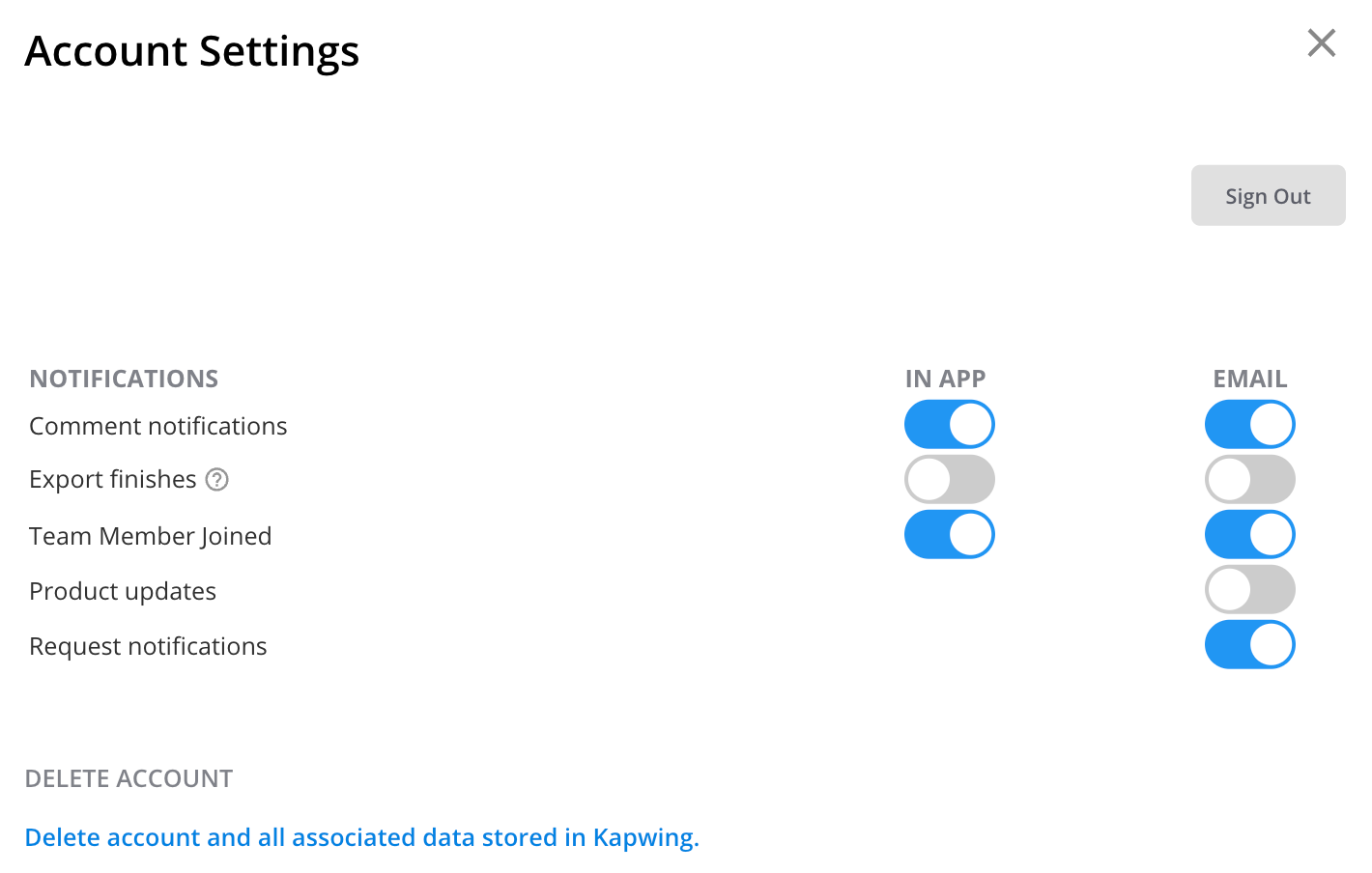Click the IN APP column header
1372x873 pixels.
(945, 379)
